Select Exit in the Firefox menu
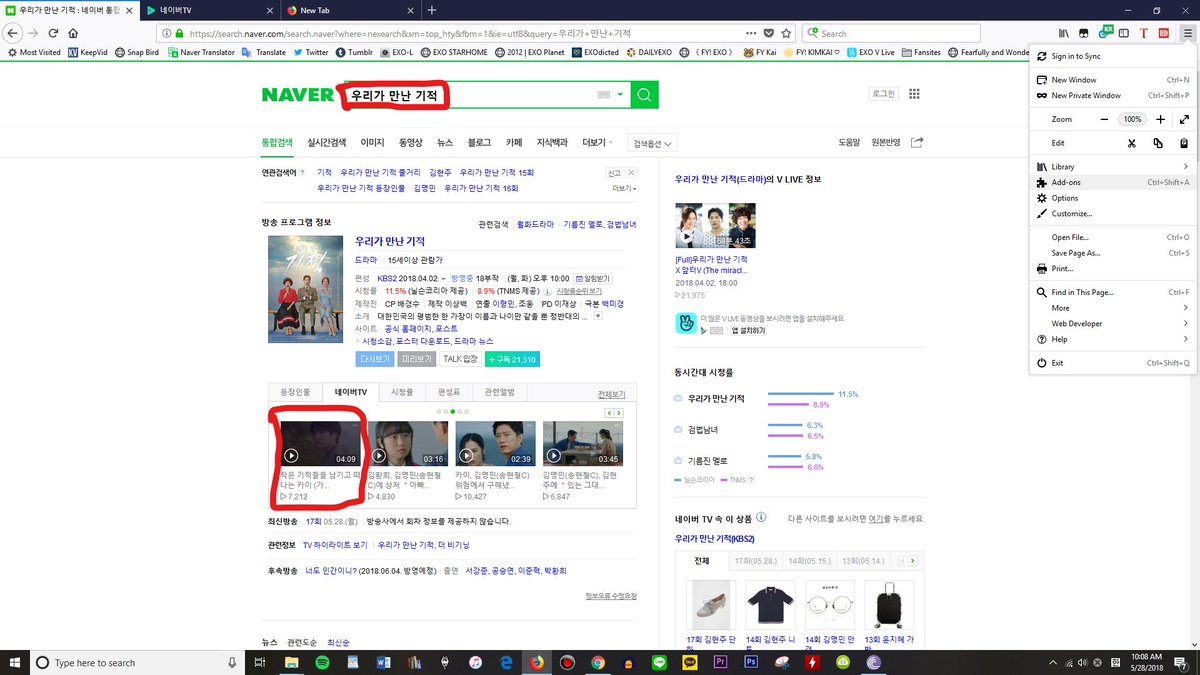 coord(1114,363)
